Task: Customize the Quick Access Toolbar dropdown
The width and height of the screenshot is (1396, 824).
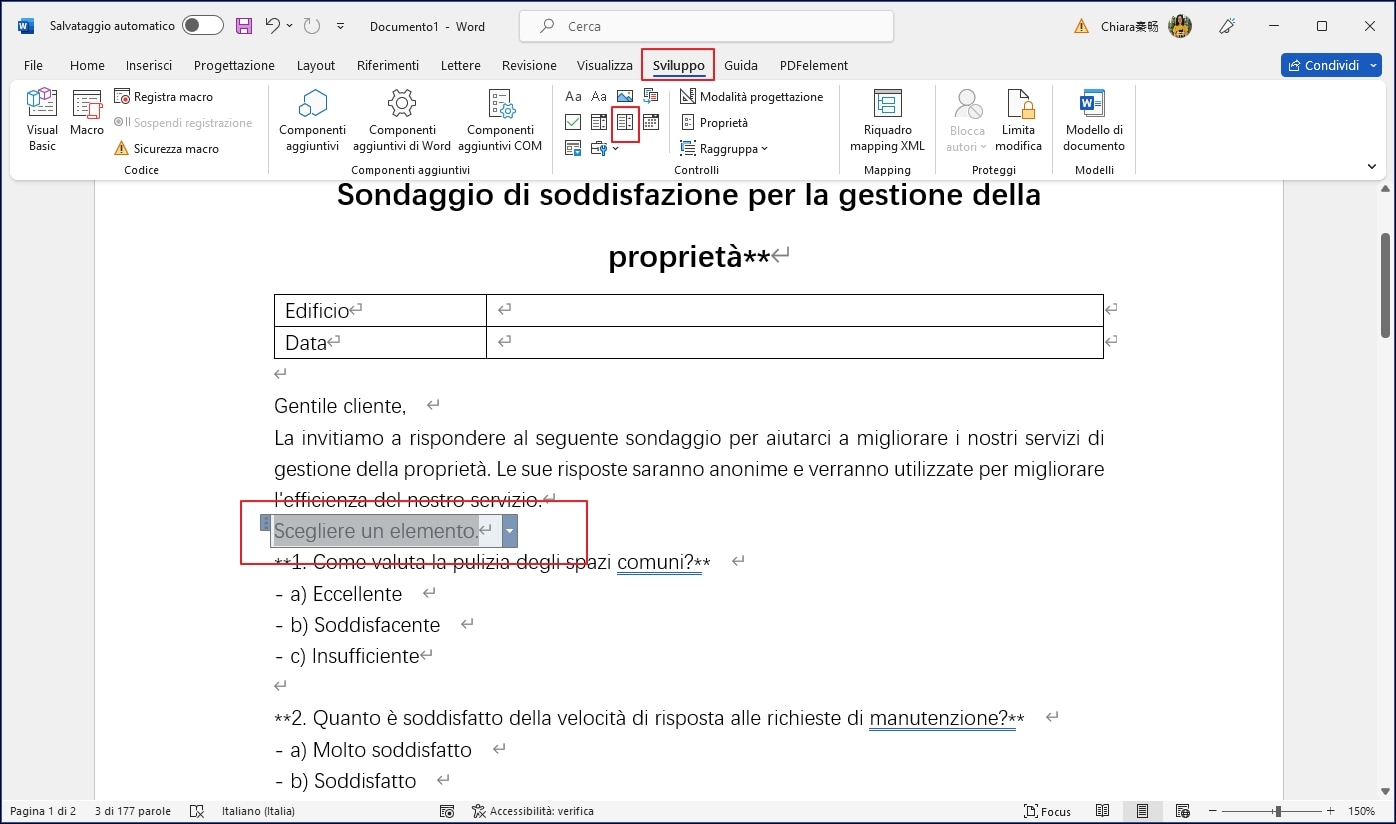Action: [x=340, y=26]
